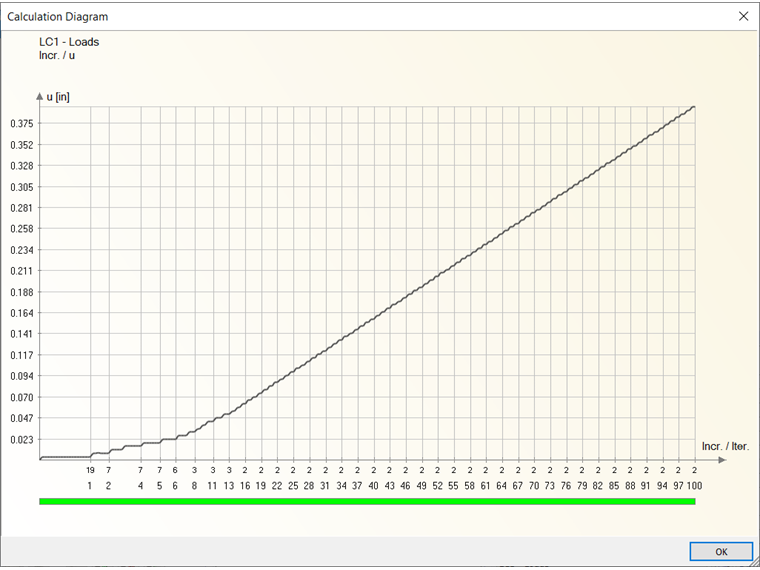Click increment label 97 on horizontal axis

pyautogui.click(x=678, y=486)
